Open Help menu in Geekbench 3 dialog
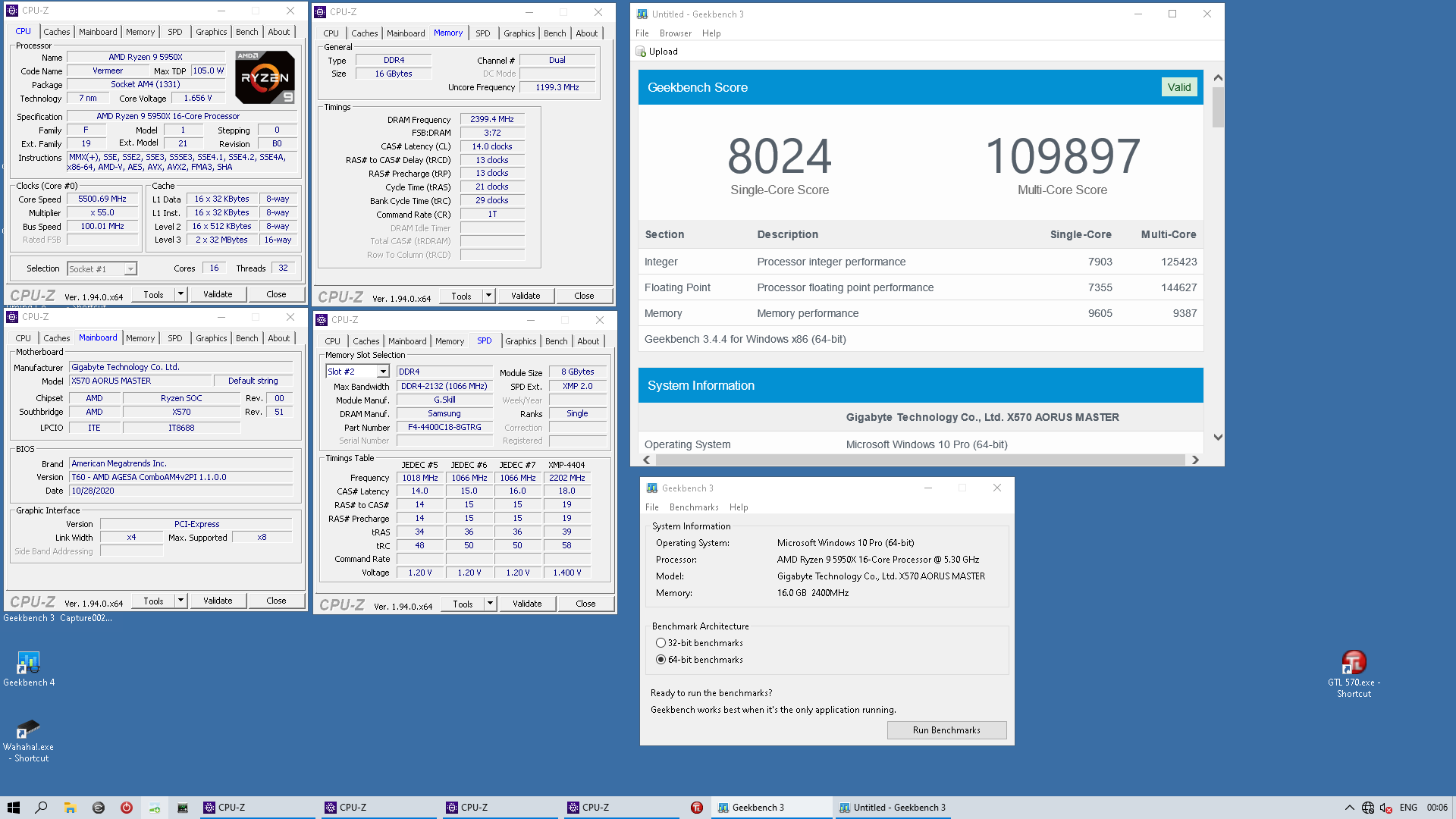 [739, 507]
